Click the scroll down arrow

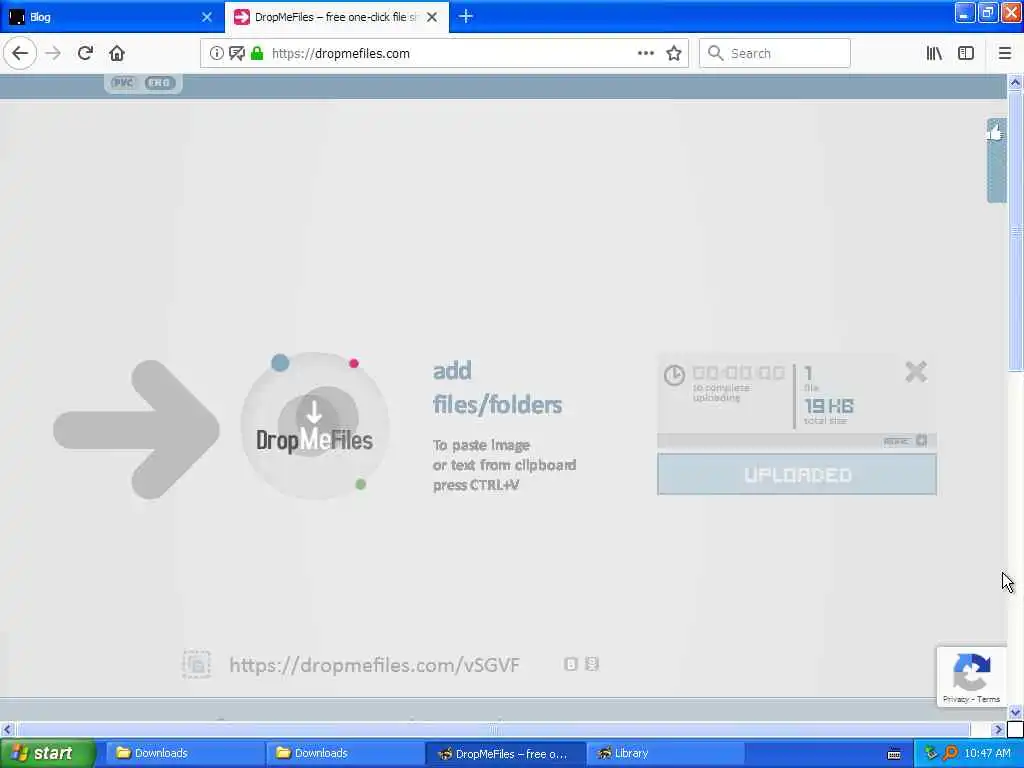[1015, 712]
